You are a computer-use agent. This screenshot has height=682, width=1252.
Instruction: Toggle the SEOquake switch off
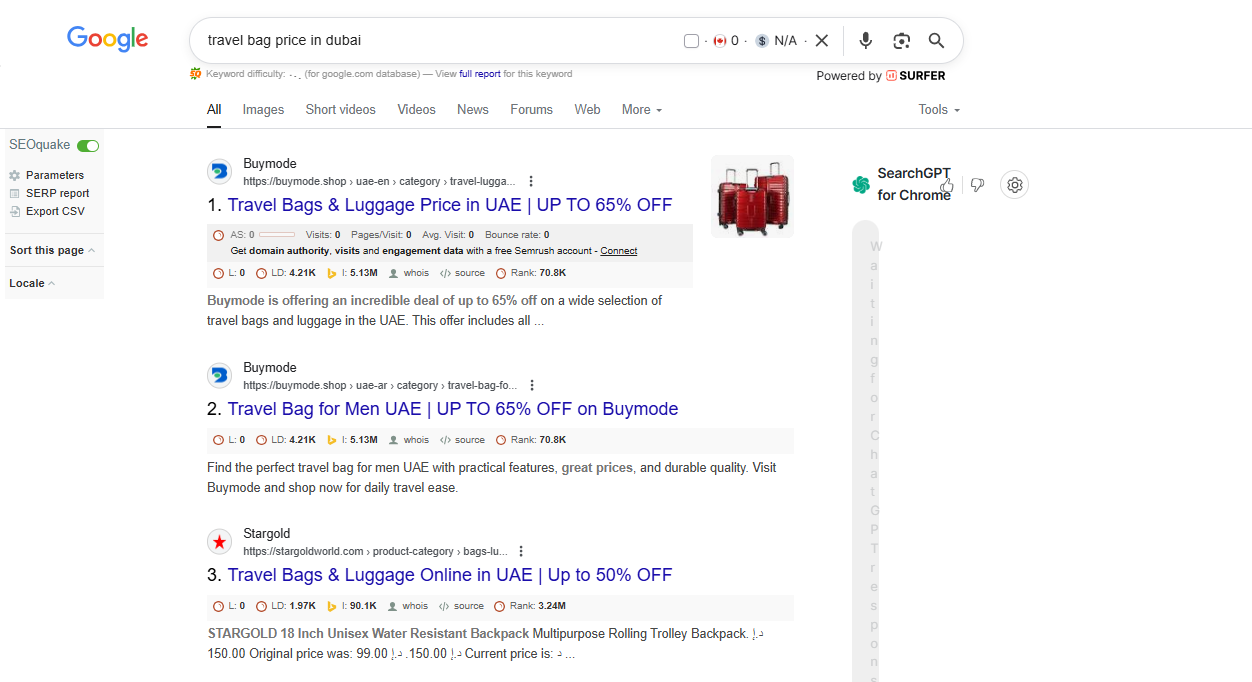tap(88, 146)
